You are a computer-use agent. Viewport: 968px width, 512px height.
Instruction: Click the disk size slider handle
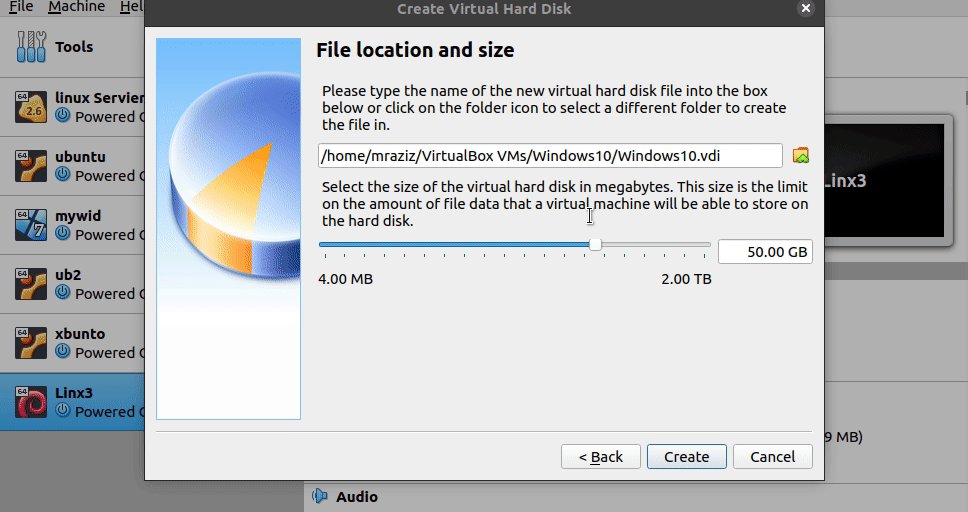595,245
